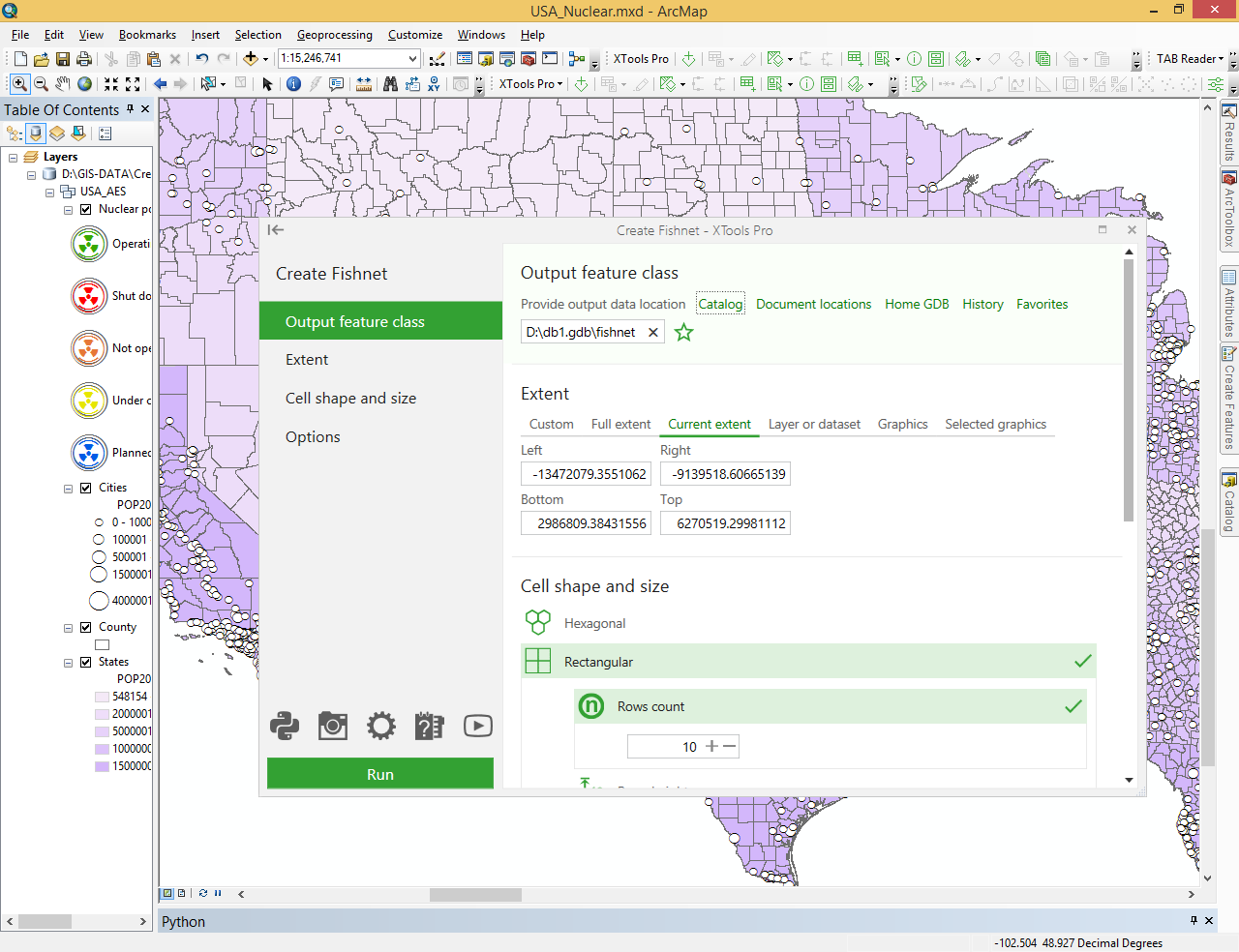Open settings gear icon in Create Fishnet
Screen dimensions: 1239x952
click(381, 726)
